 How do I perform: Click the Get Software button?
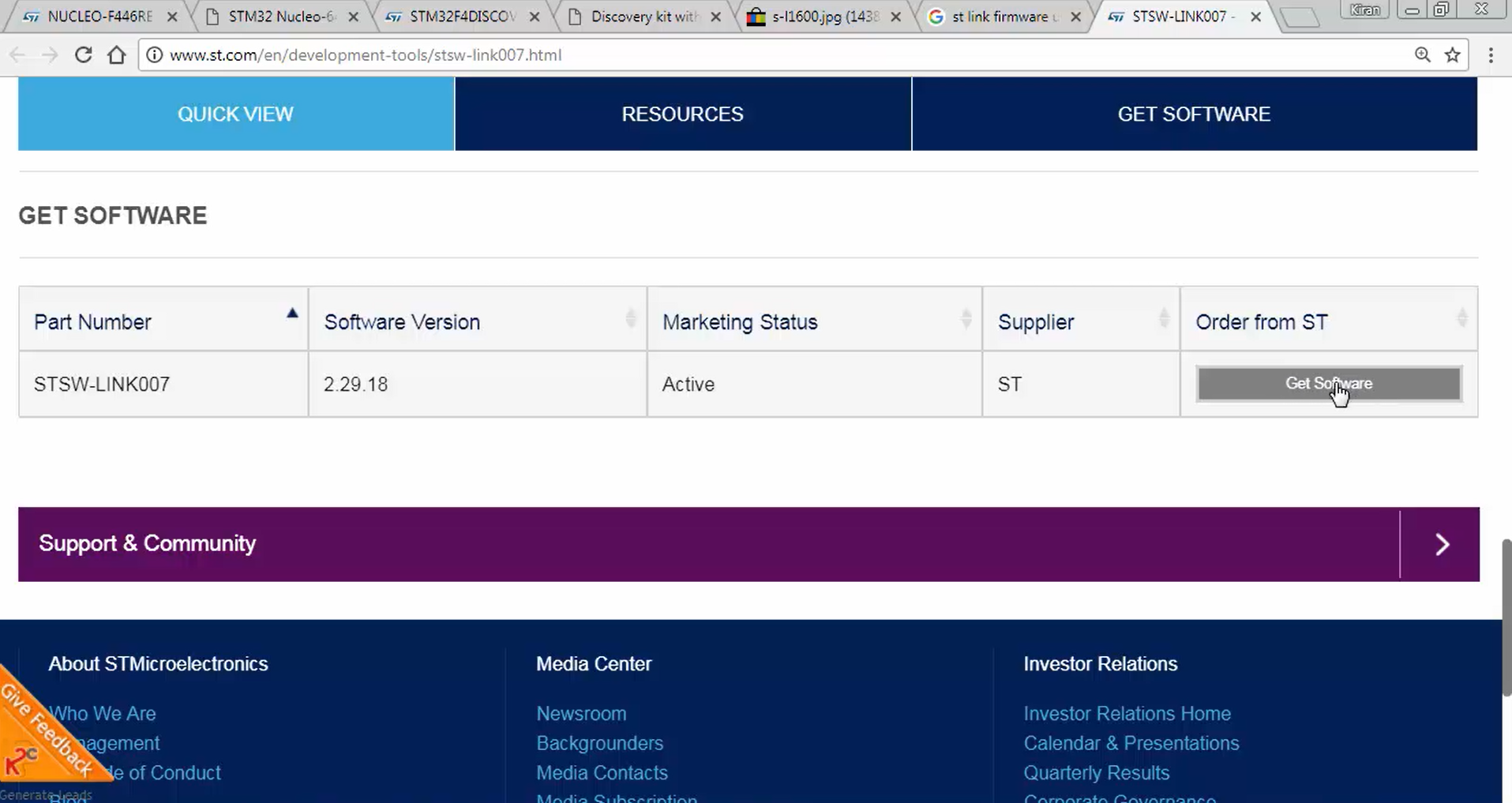(1329, 384)
